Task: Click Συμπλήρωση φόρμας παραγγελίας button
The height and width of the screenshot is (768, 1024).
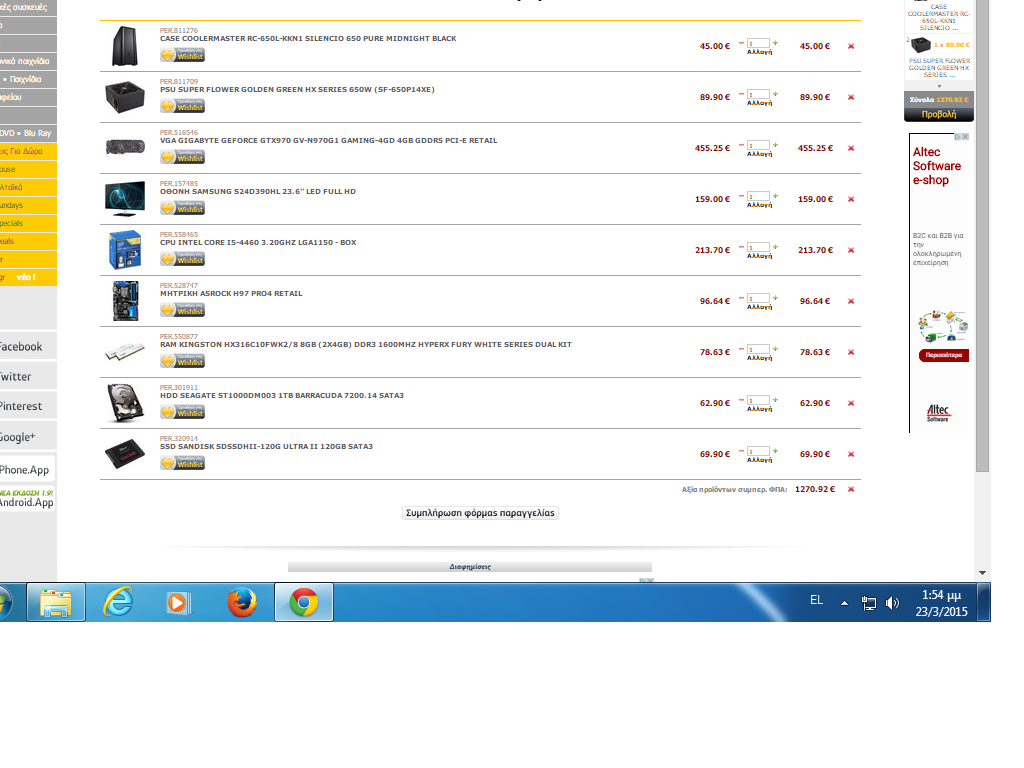Action: 480,513
